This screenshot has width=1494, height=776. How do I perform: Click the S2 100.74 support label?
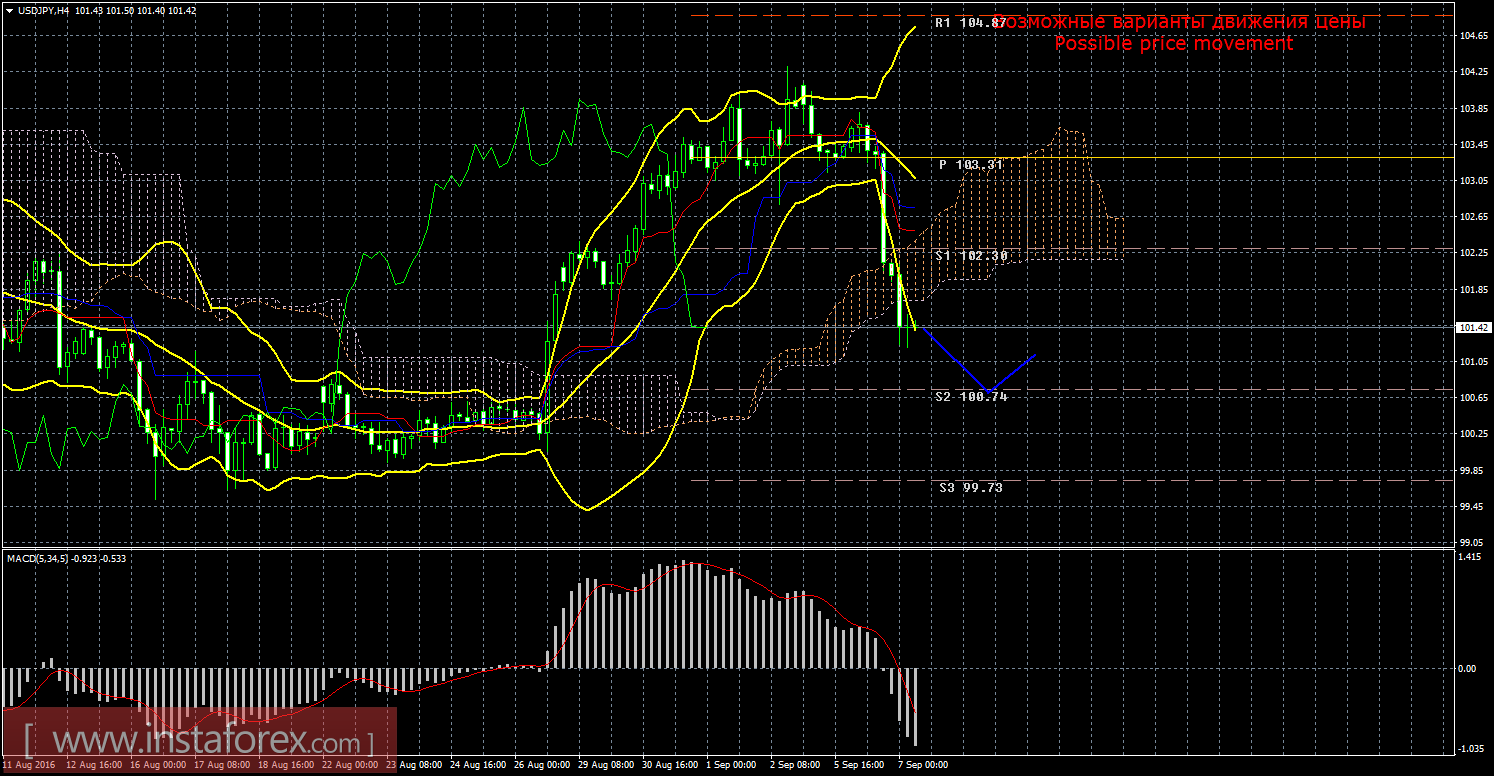tap(971, 396)
